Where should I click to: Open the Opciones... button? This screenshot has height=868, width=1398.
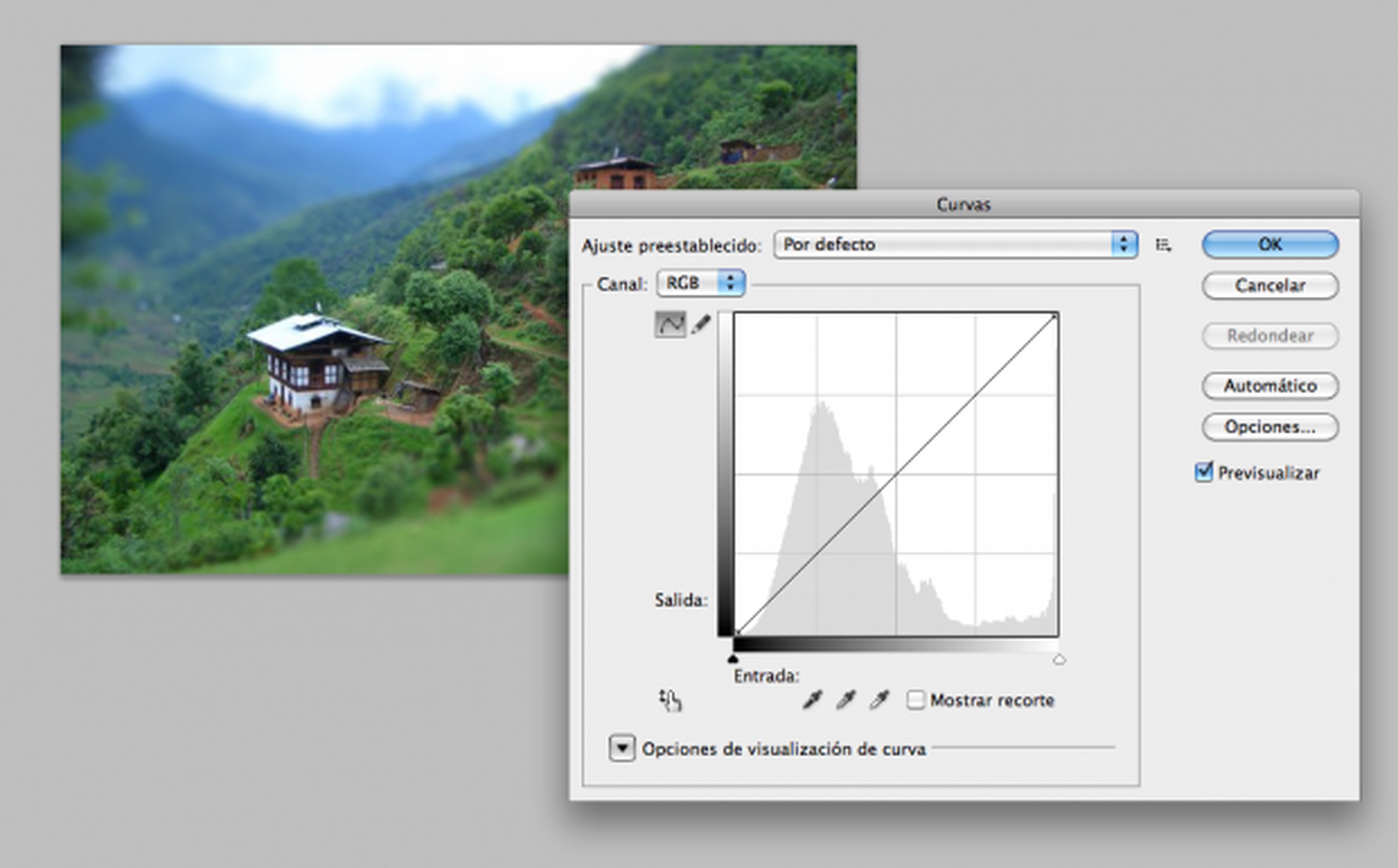click(1270, 427)
